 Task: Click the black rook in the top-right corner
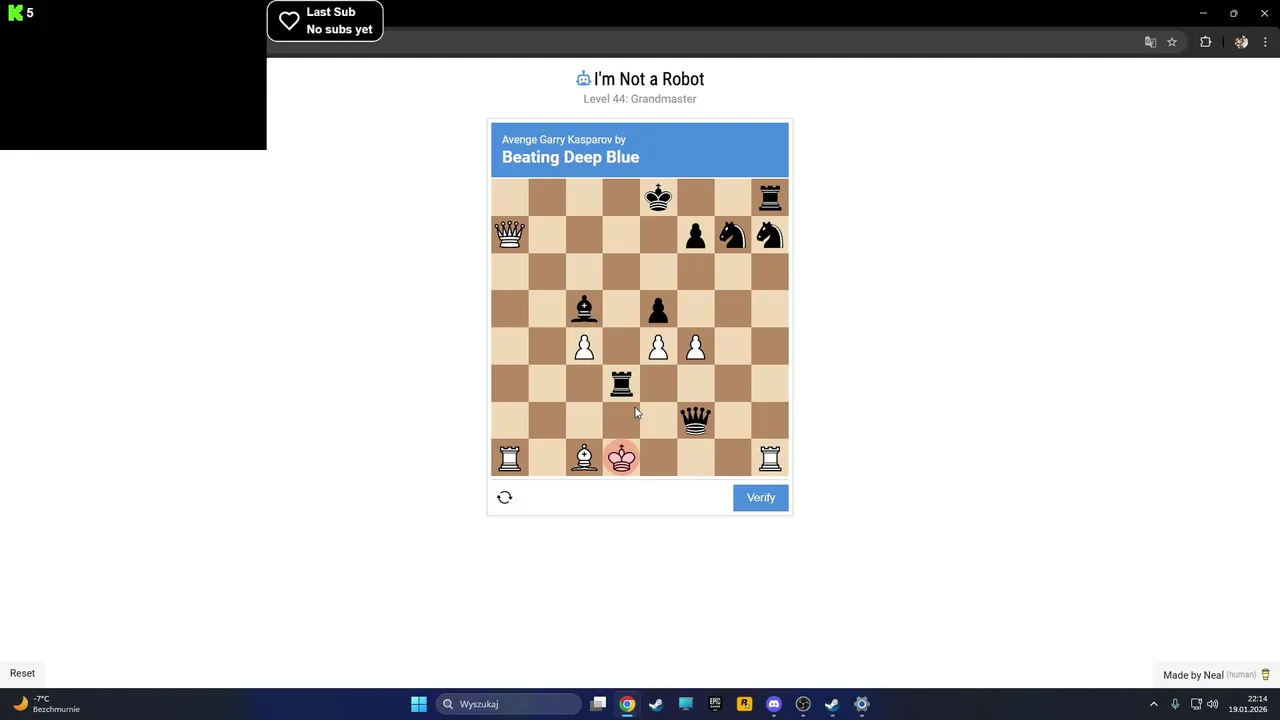pyautogui.click(x=769, y=197)
